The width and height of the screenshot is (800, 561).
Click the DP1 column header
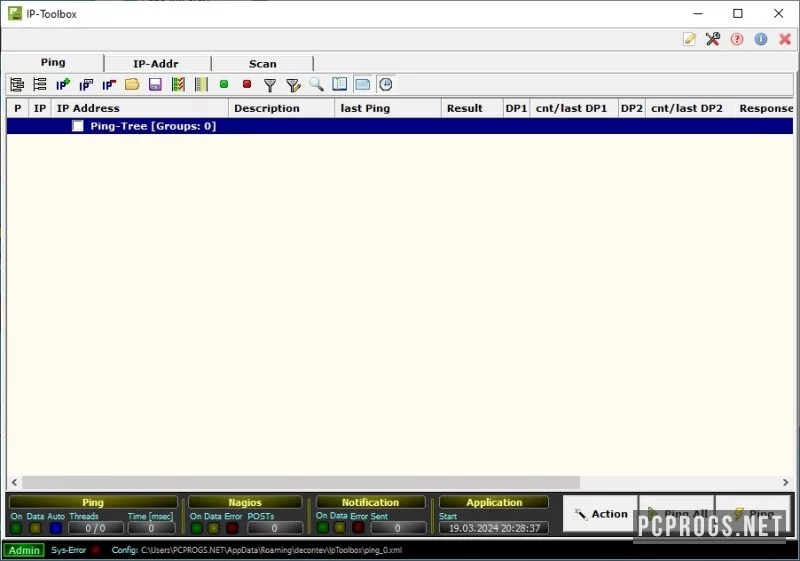click(x=516, y=108)
